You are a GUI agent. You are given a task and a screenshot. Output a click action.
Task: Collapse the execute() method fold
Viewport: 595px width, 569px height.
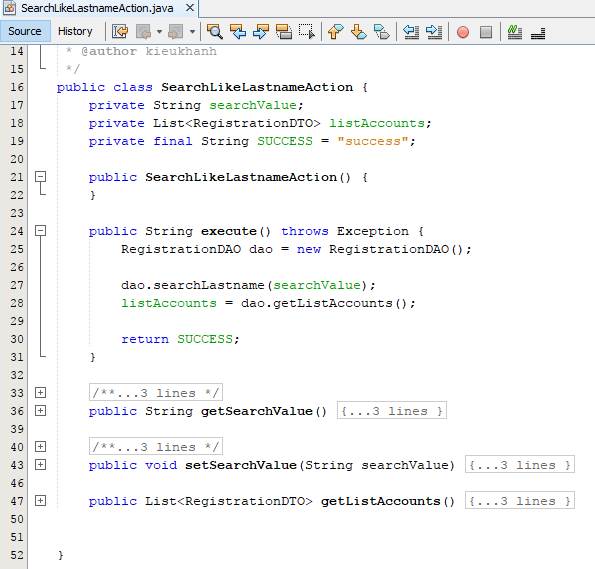click(x=41, y=231)
